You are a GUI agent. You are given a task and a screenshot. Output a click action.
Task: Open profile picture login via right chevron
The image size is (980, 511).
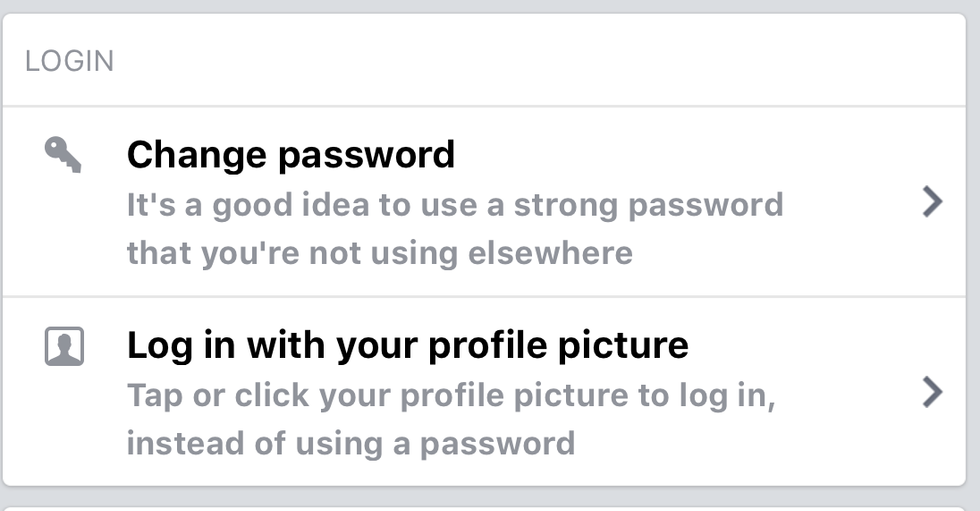(x=931, y=392)
